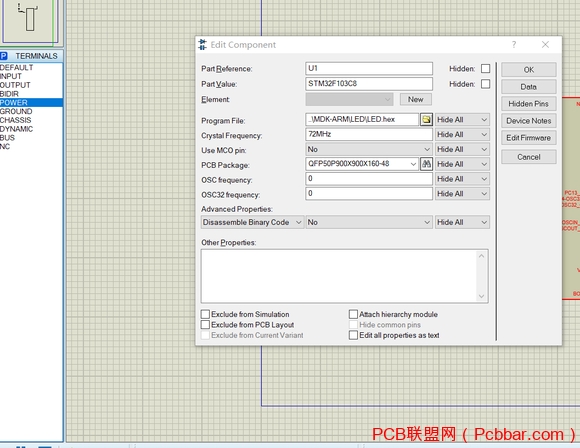Open PCB package search binoculars icon
Screen dimensions: 580x448
point(426,164)
